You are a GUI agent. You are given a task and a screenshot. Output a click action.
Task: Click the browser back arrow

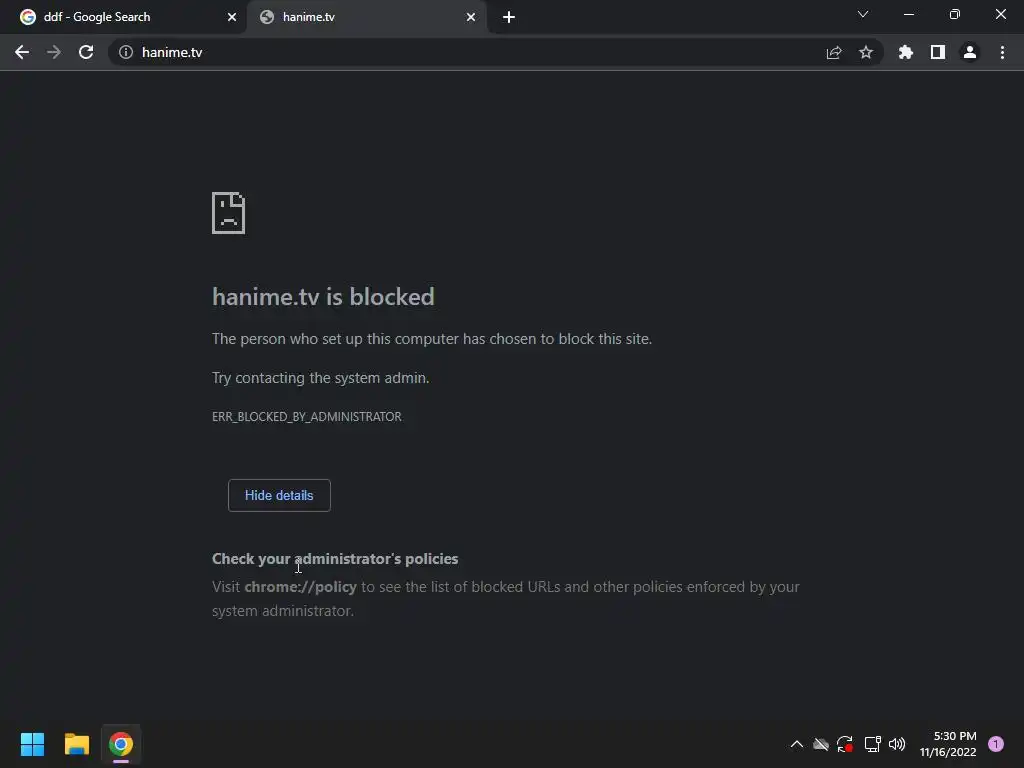click(22, 52)
